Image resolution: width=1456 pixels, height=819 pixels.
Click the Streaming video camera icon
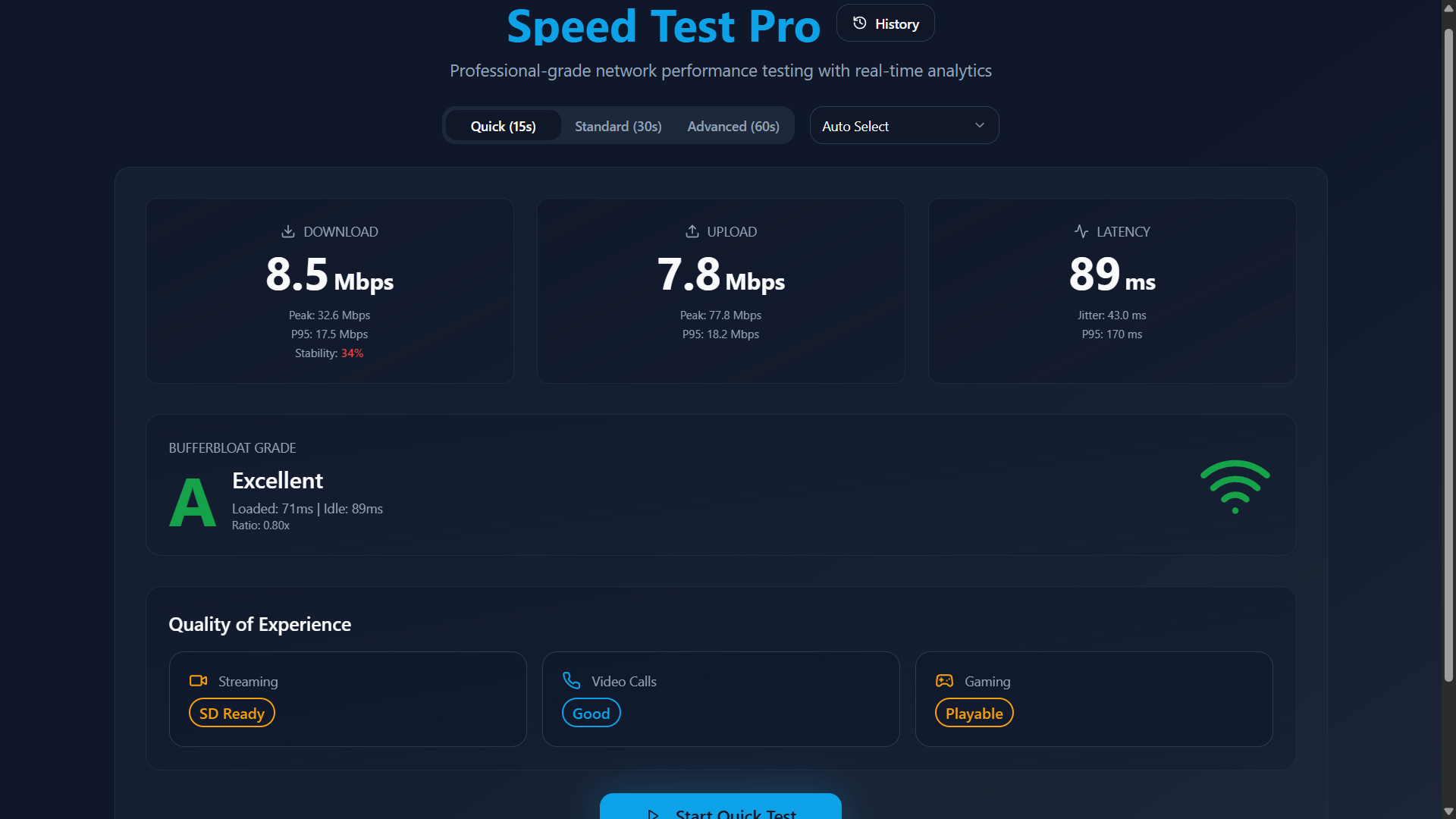(x=198, y=681)
